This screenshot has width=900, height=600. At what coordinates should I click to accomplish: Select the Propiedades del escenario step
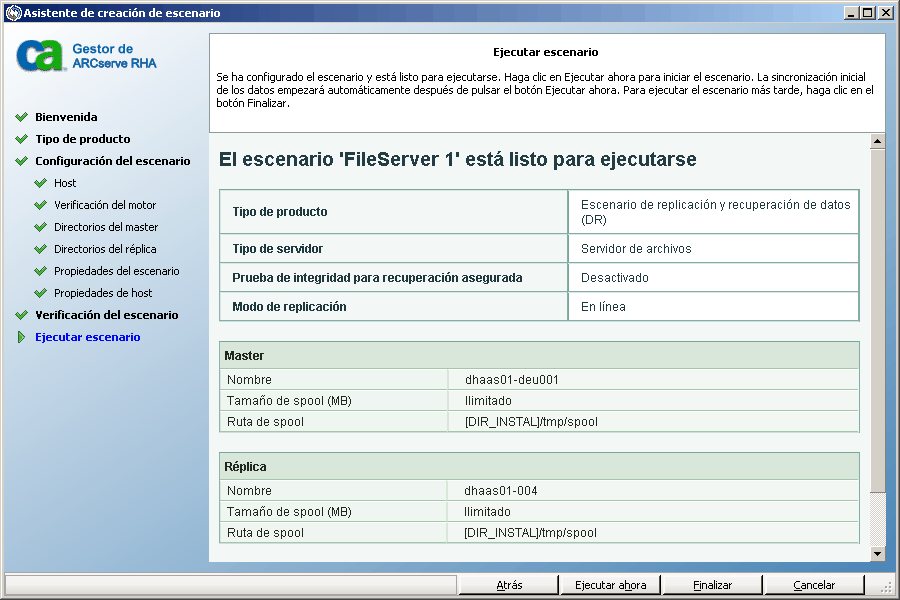click(116, 271)
